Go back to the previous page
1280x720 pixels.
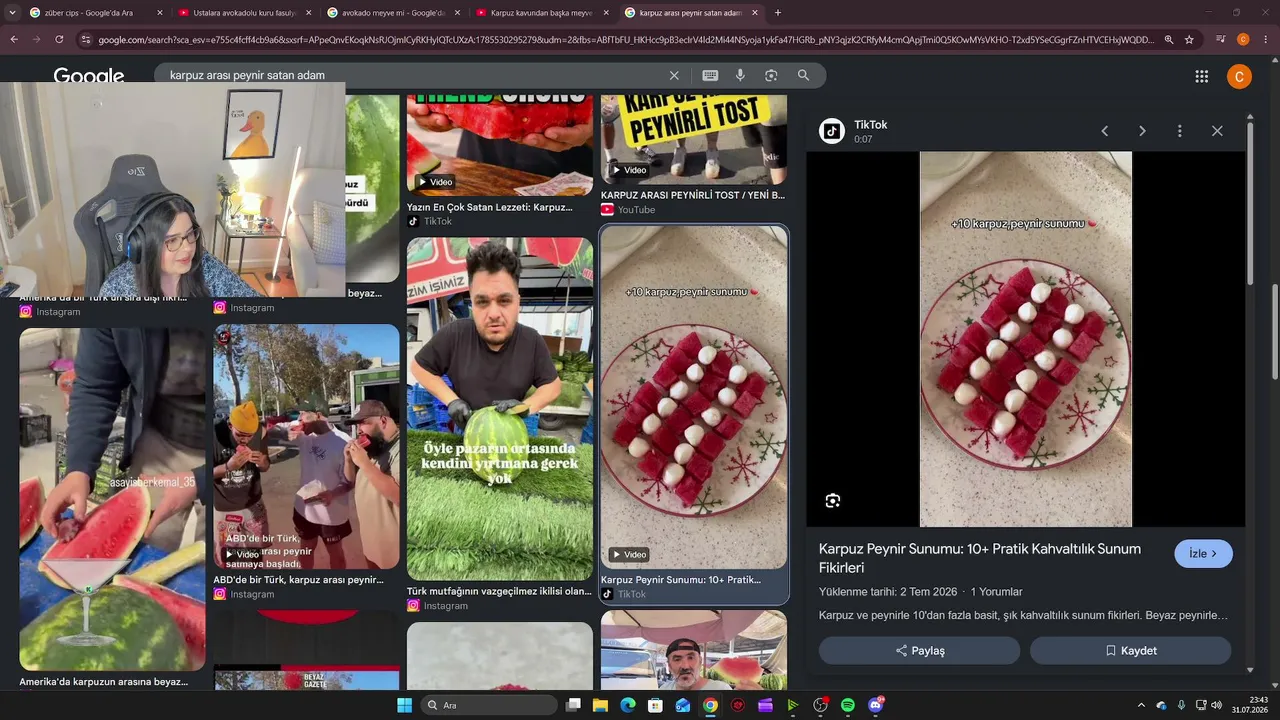pos(13,40)
